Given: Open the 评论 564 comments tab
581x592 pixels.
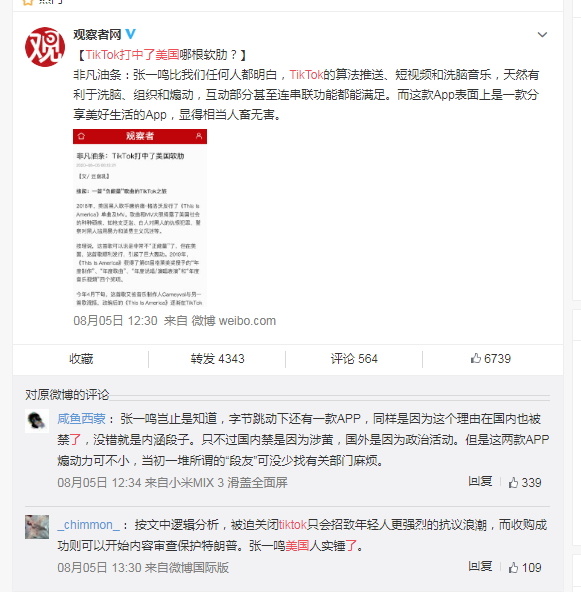Looking at the screenshot, I should tap(354, 359).
